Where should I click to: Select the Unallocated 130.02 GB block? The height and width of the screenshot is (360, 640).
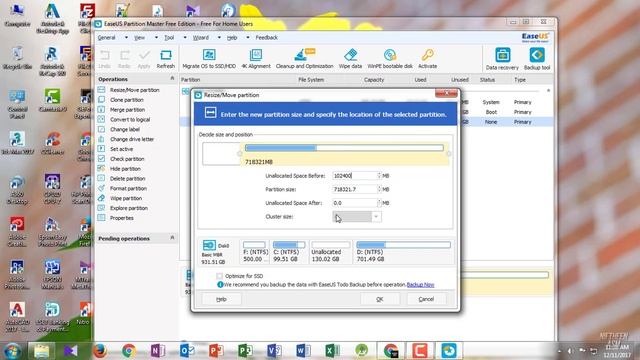(x=330, y=252)
